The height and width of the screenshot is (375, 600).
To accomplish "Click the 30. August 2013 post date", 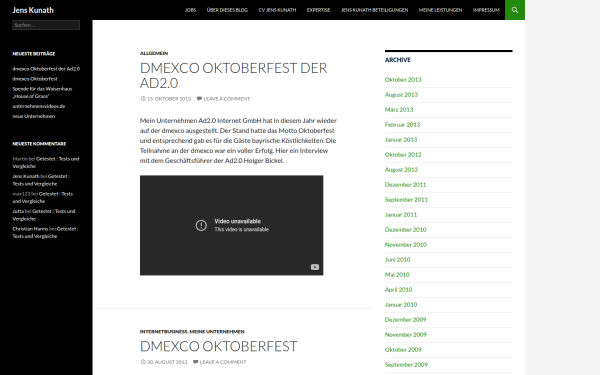I will (x=167, y=362).
